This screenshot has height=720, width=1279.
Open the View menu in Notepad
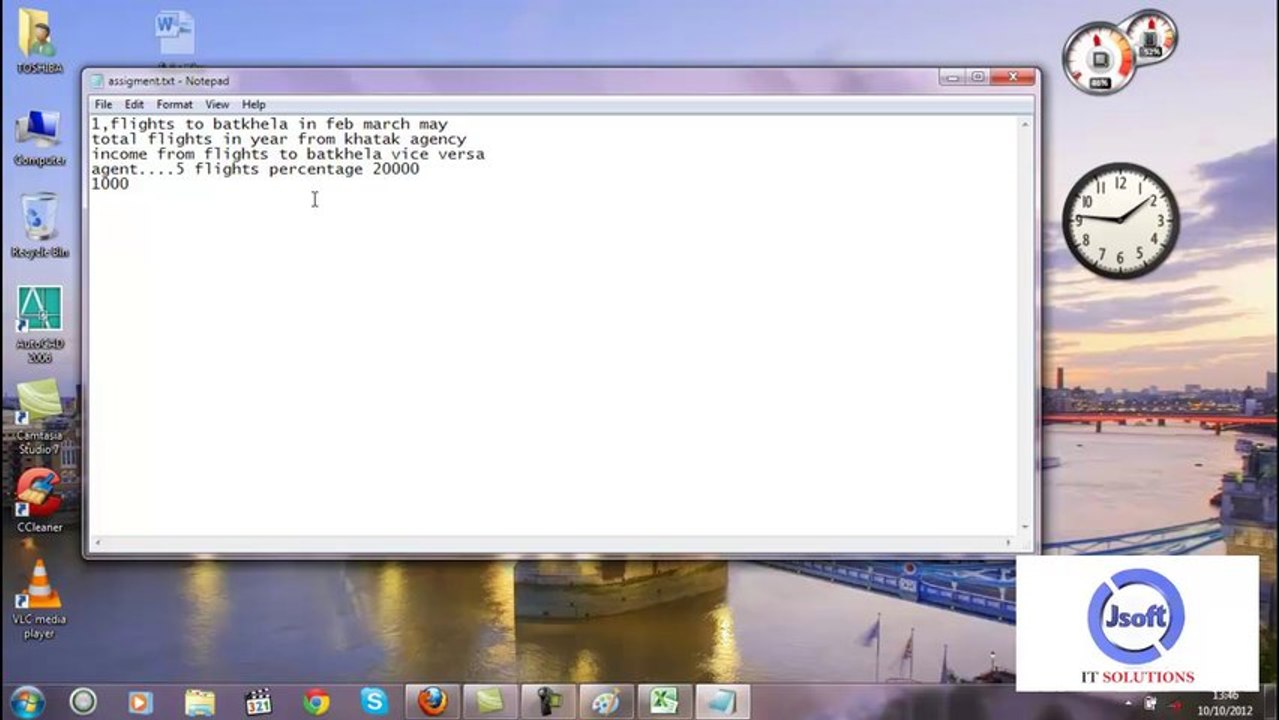(217, 104)
